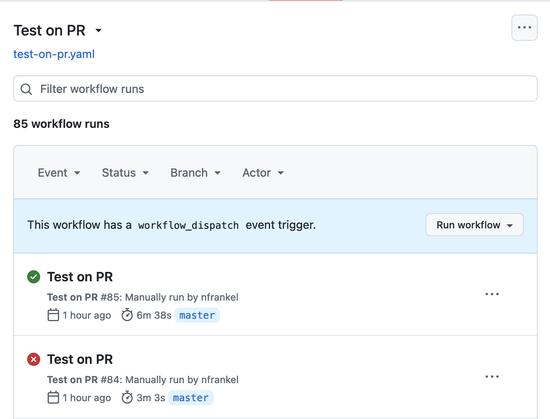Open the top-right workflow options ellipsis menu
This screenshot has width=550, height=419.
[524, 28]
